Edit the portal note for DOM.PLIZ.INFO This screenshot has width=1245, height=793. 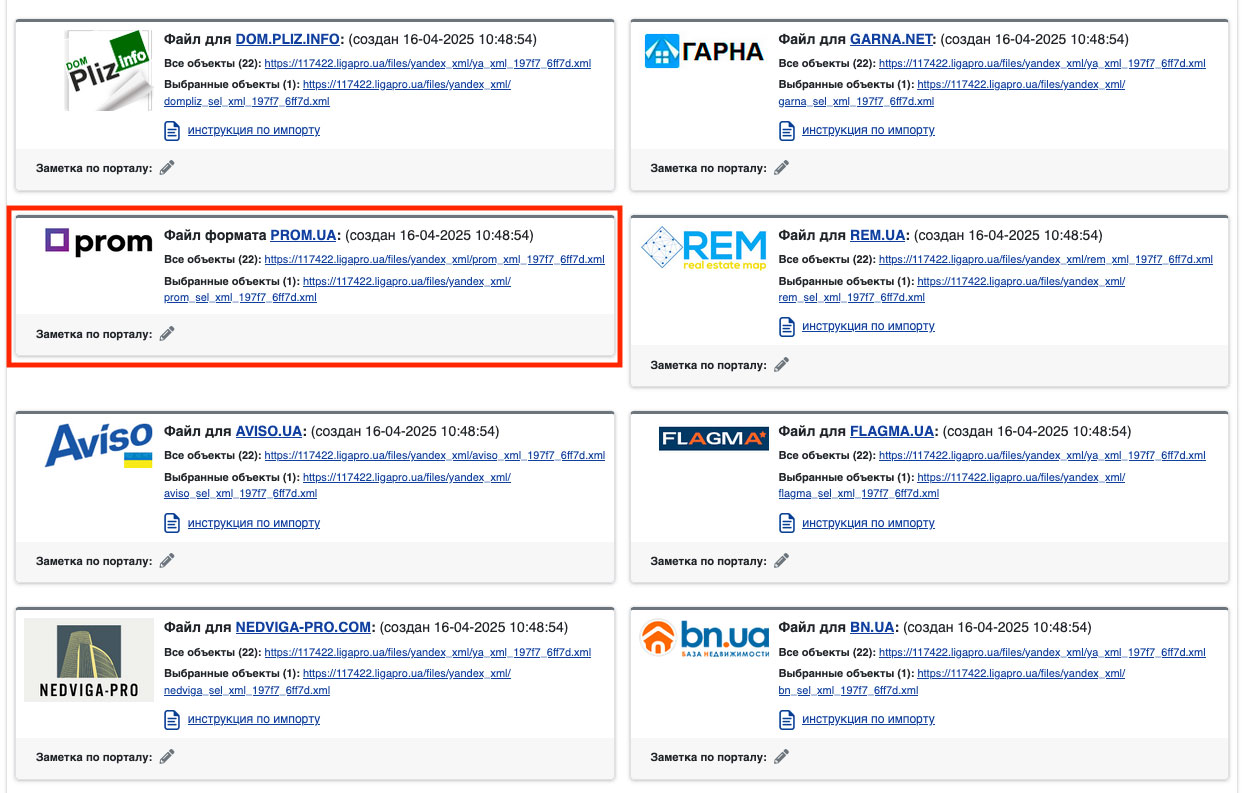click(x=167, y=168)
